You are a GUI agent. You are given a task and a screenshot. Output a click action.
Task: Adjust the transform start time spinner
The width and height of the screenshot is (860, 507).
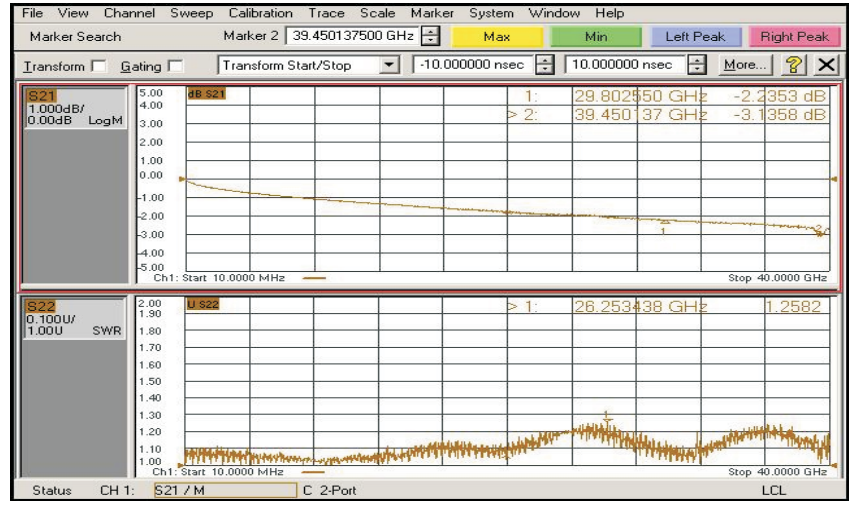coord(545,66)
